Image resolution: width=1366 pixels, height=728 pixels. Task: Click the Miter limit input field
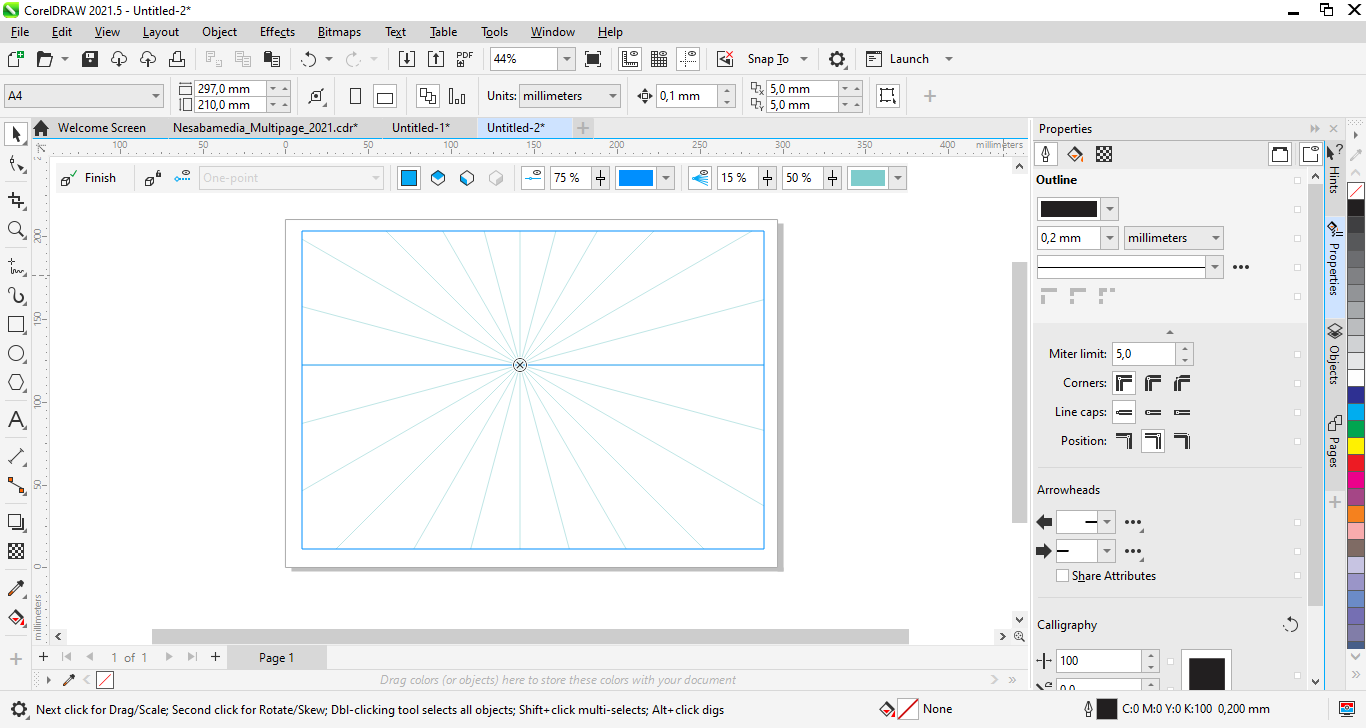coord(1143,354)
